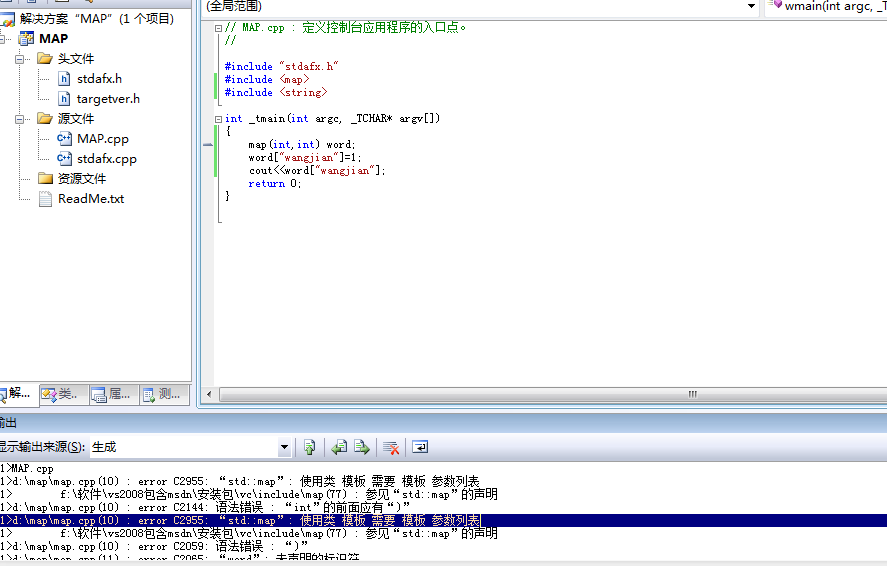This screenshot has height=566, width=887.
Task: Toggle word wrap in output pane
Action: (x=420, y=447)
